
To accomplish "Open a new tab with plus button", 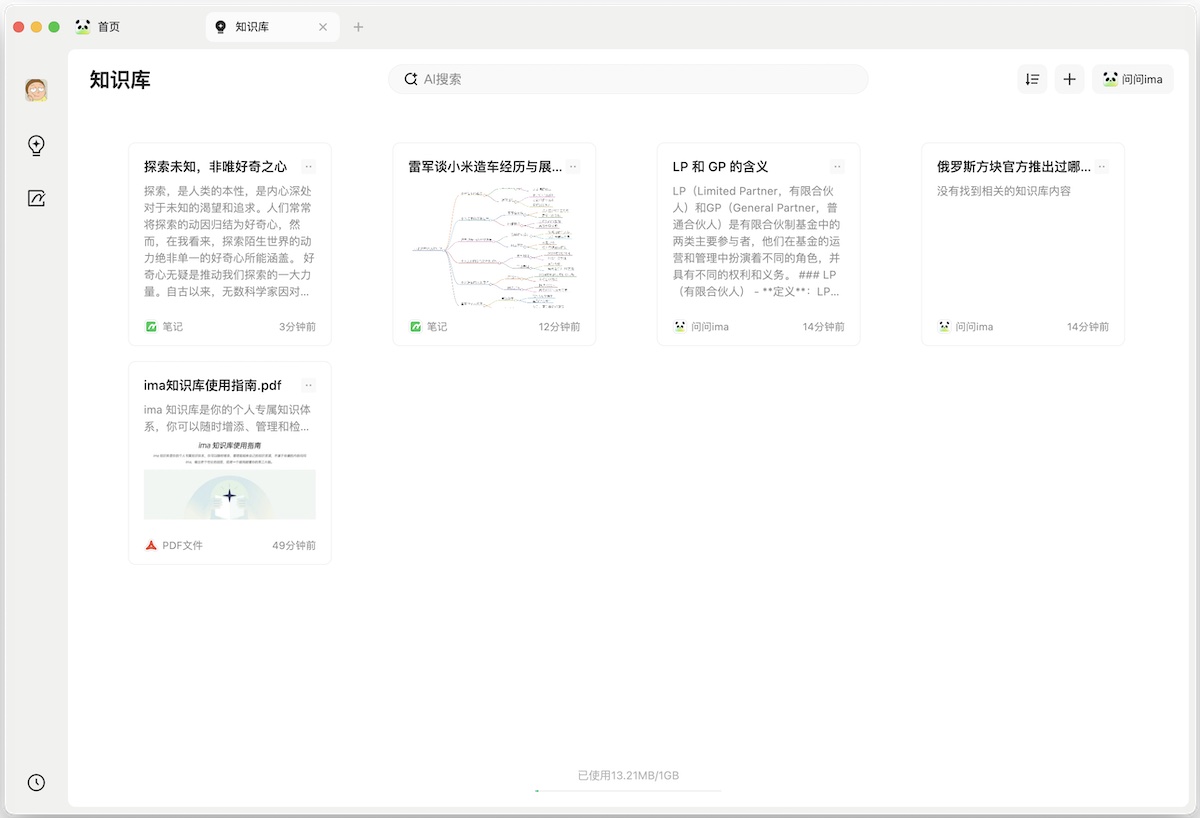I will (358, 27).
